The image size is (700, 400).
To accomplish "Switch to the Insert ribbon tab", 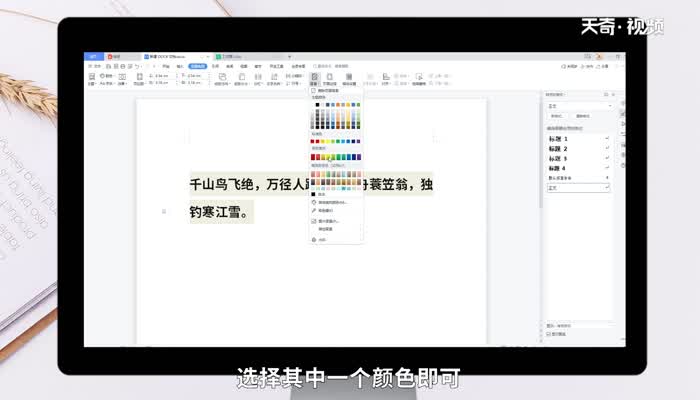I will (180, 67).
